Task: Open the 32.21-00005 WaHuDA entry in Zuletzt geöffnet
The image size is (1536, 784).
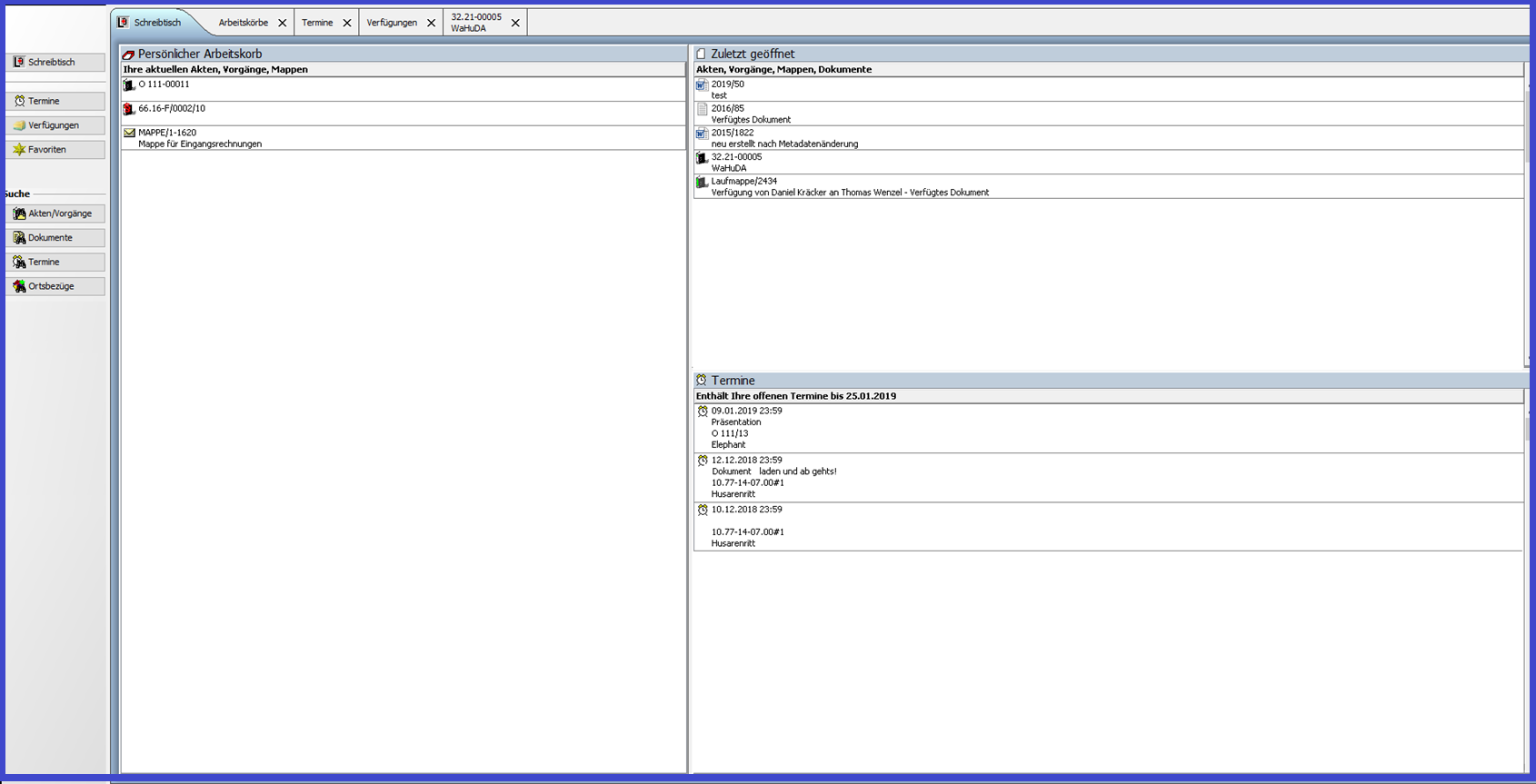Action: click(x=736, y=163)
